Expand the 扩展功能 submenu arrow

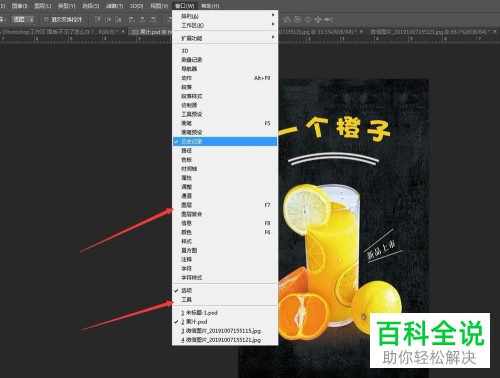pos(273,37)
